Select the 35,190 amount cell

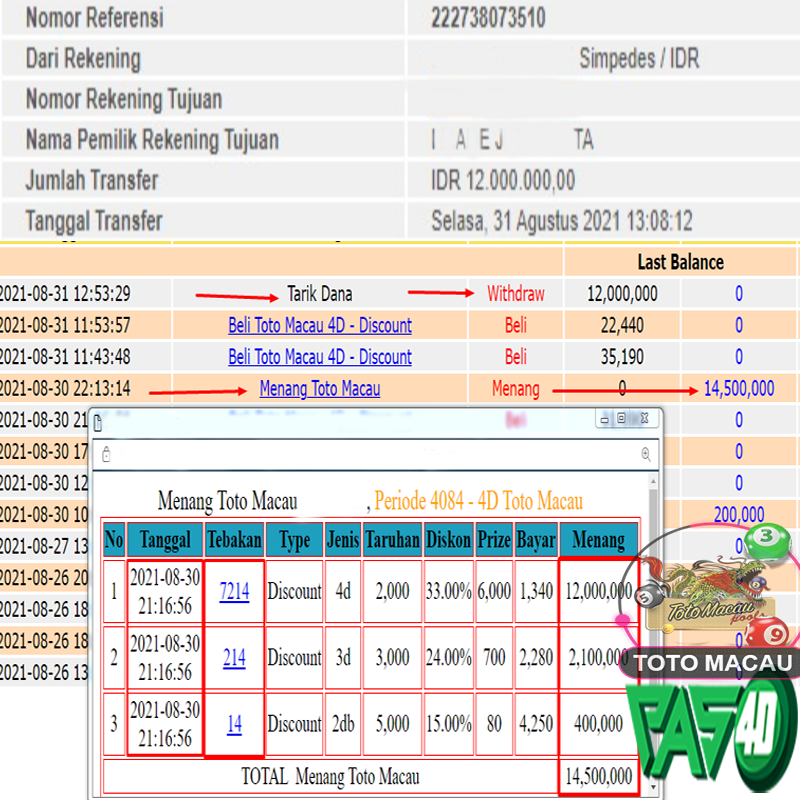(x=622, y=357)
